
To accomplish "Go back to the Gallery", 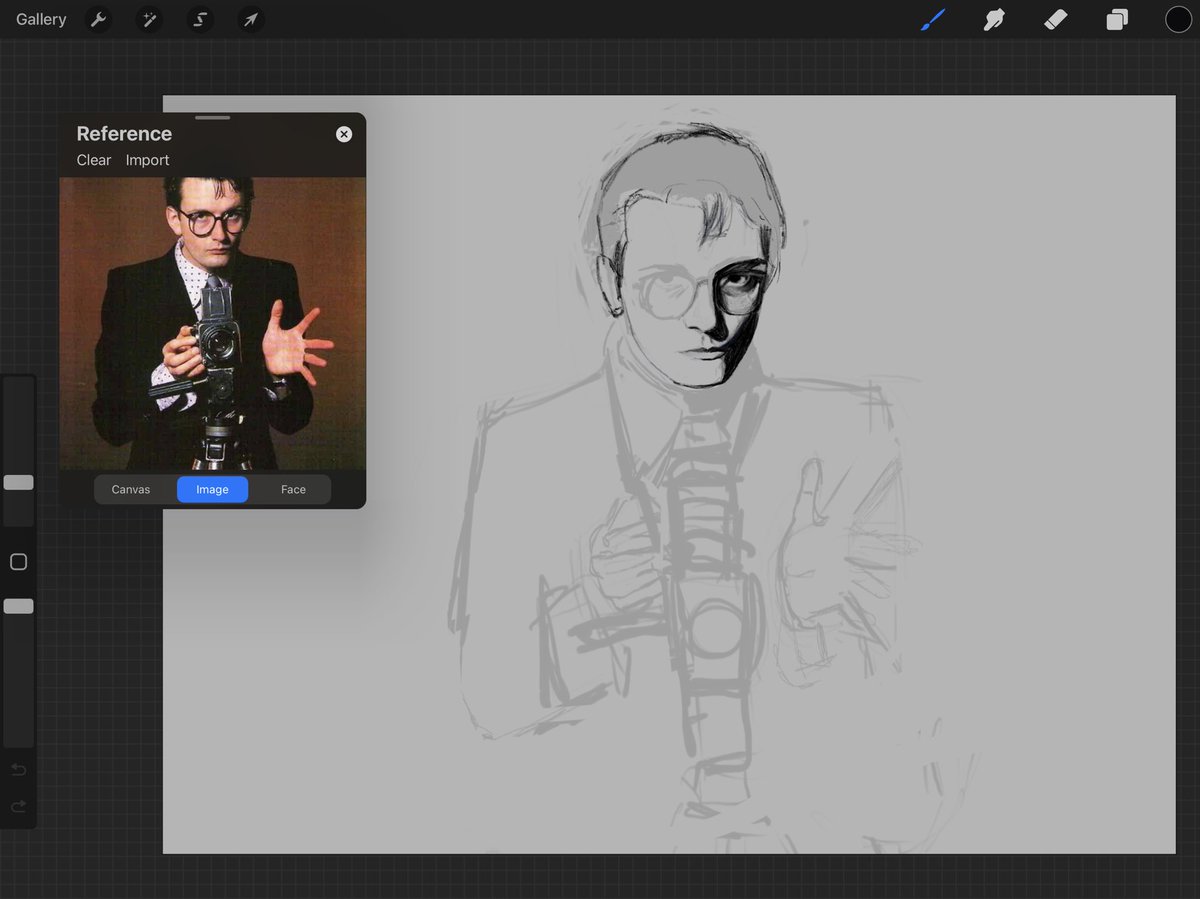I will click(x=40, y=19).
